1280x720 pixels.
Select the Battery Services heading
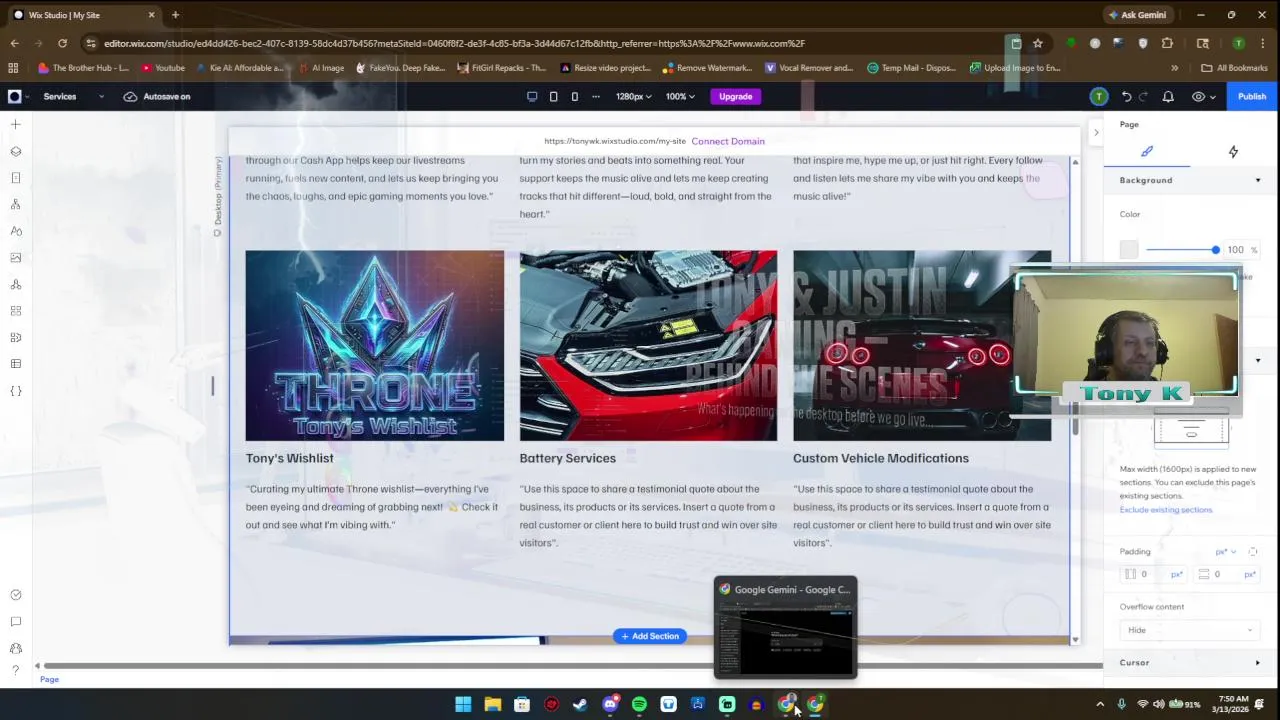point(568,458)
